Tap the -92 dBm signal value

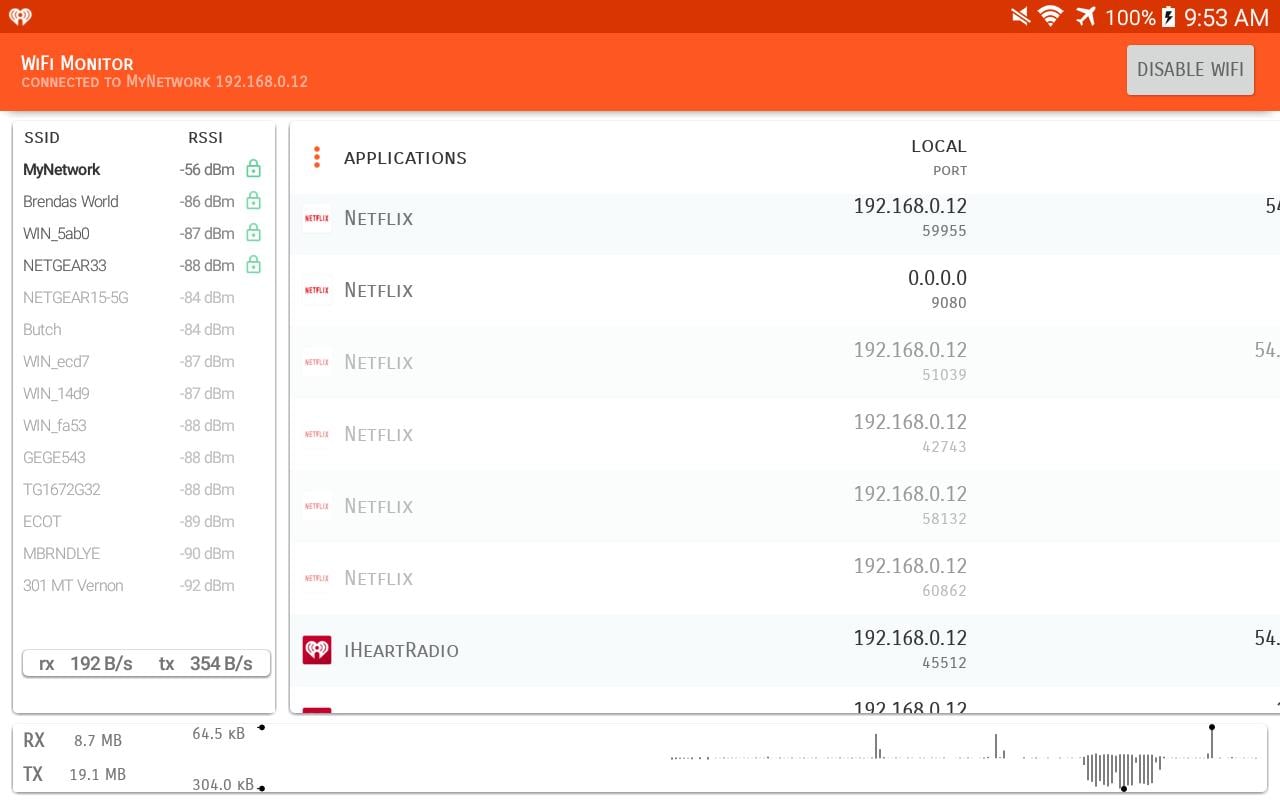click(207, 585)
